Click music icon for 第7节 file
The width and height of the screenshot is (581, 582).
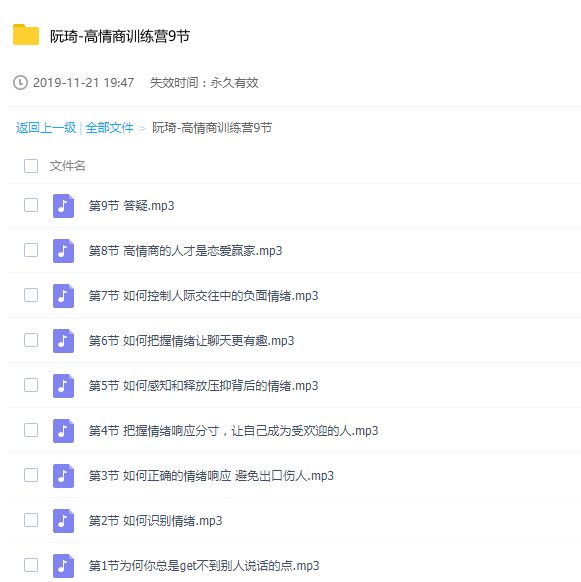click(63, 296)
